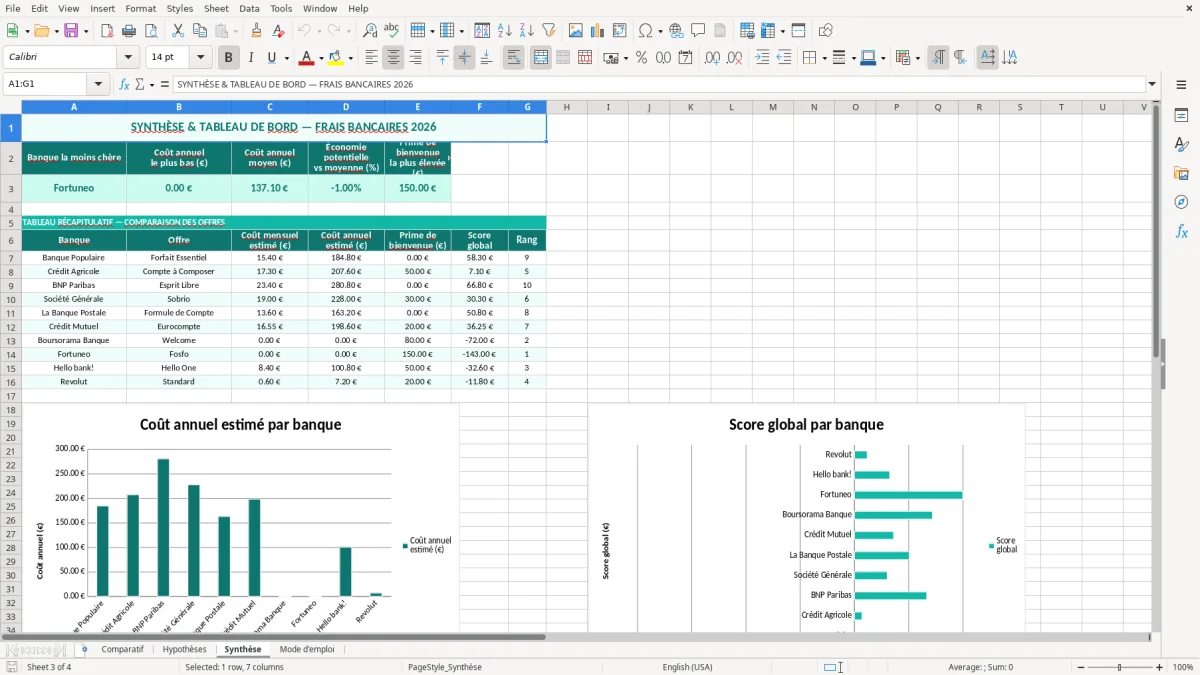Toggle Align Right
The width and height of the screenshot is (1200, 675).
pos(415,58)
